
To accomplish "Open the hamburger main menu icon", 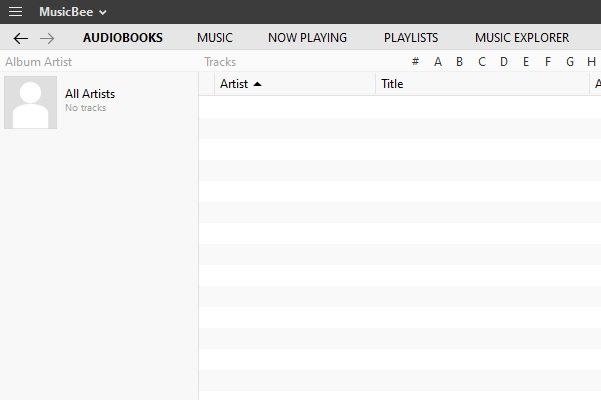I will (x=15, y=11).
